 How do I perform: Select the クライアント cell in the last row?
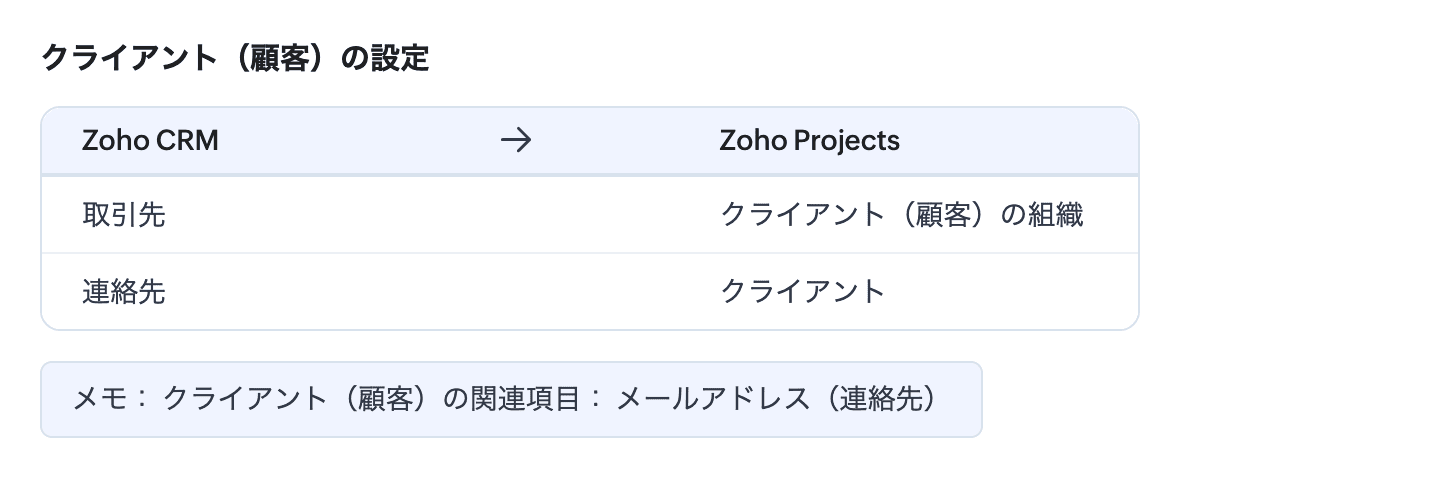[x=803, y=291]
